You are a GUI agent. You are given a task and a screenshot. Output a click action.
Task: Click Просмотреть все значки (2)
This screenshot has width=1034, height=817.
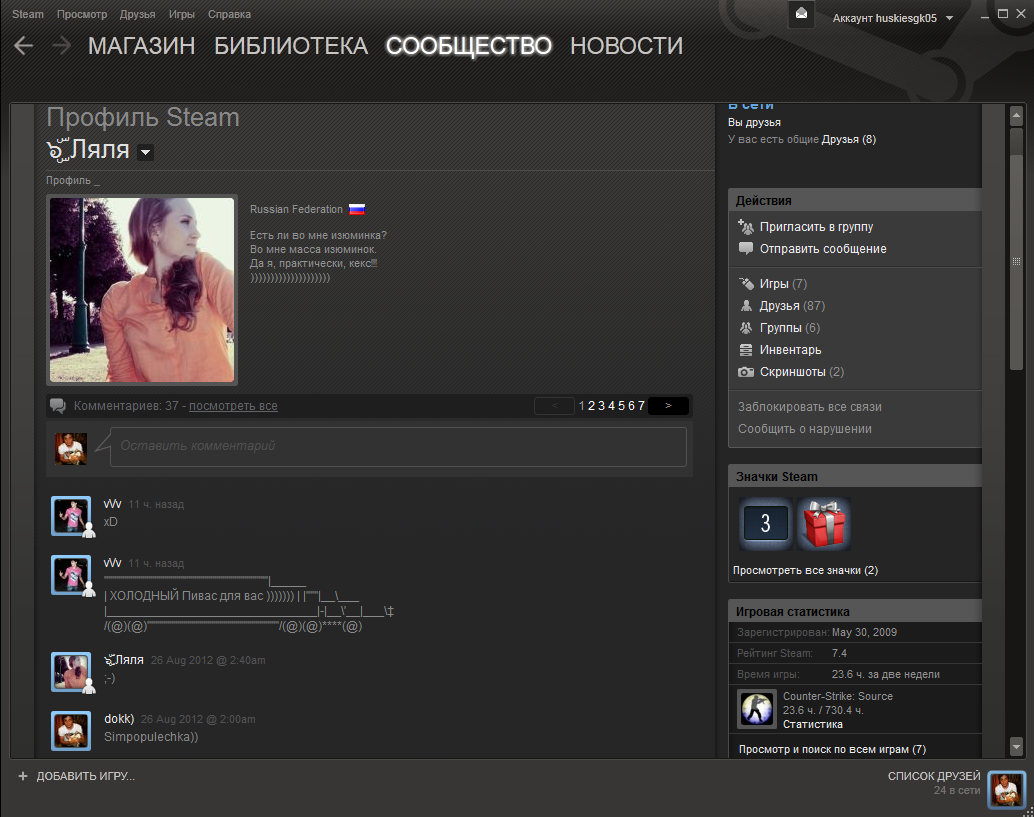(x=805, y=570)
